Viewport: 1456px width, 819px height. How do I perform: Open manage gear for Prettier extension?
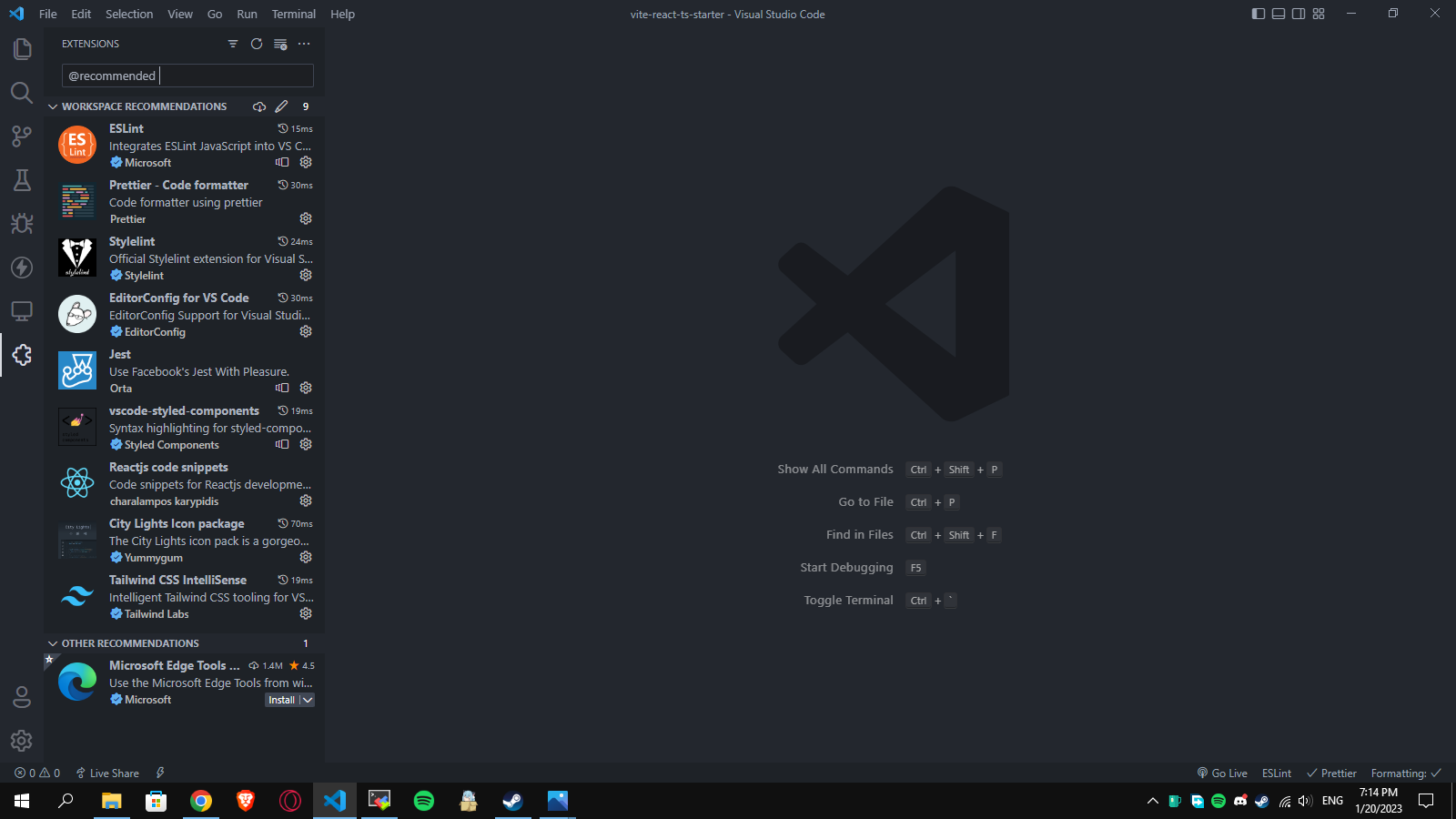(x=306, y=218)
